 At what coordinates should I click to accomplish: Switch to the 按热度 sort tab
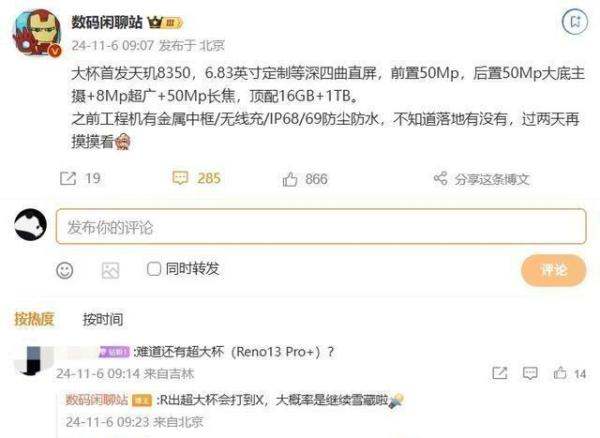pyautogui.click(x=34, y=319)
